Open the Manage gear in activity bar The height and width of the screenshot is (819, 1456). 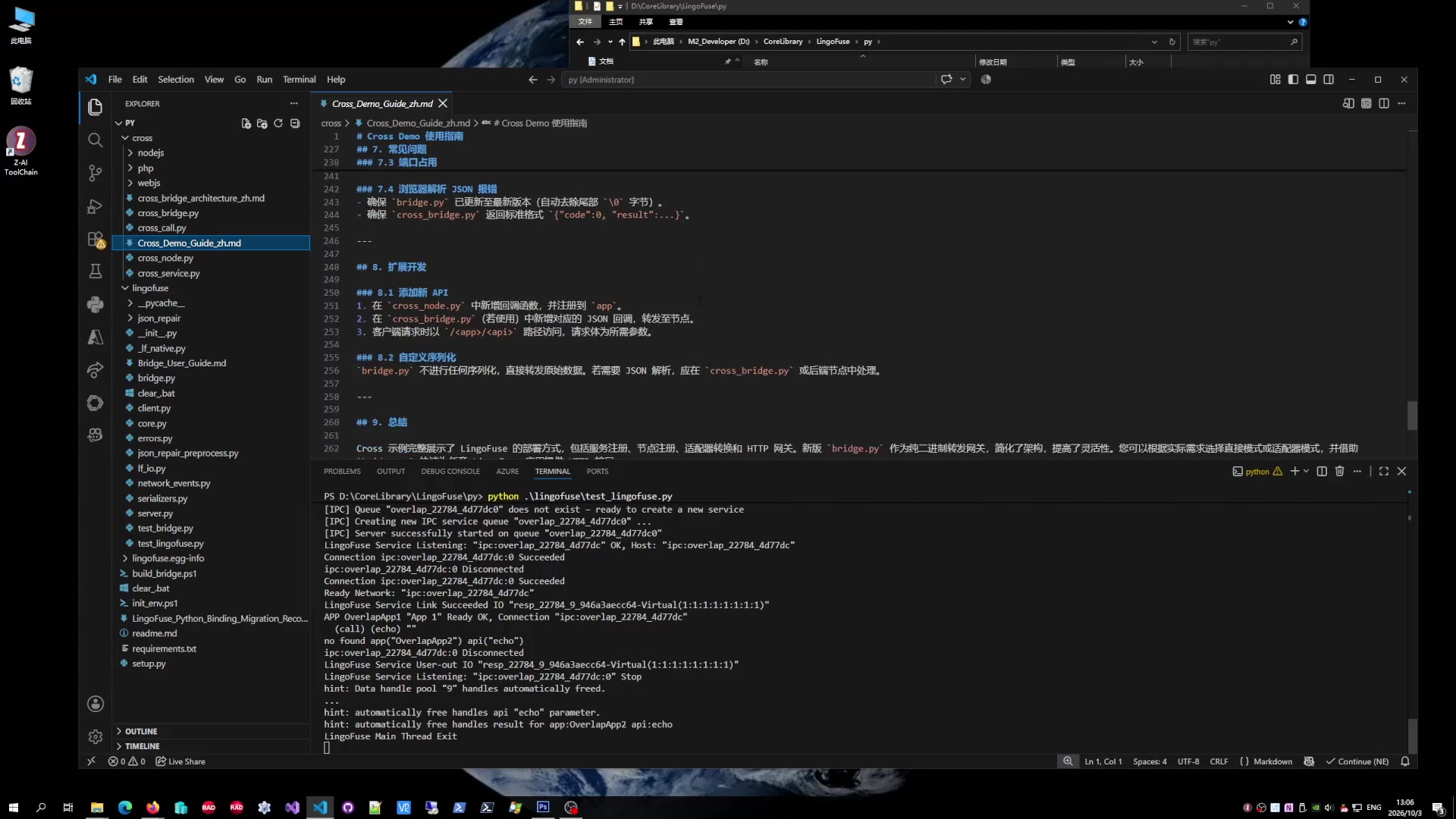click(x=95, y=736)
